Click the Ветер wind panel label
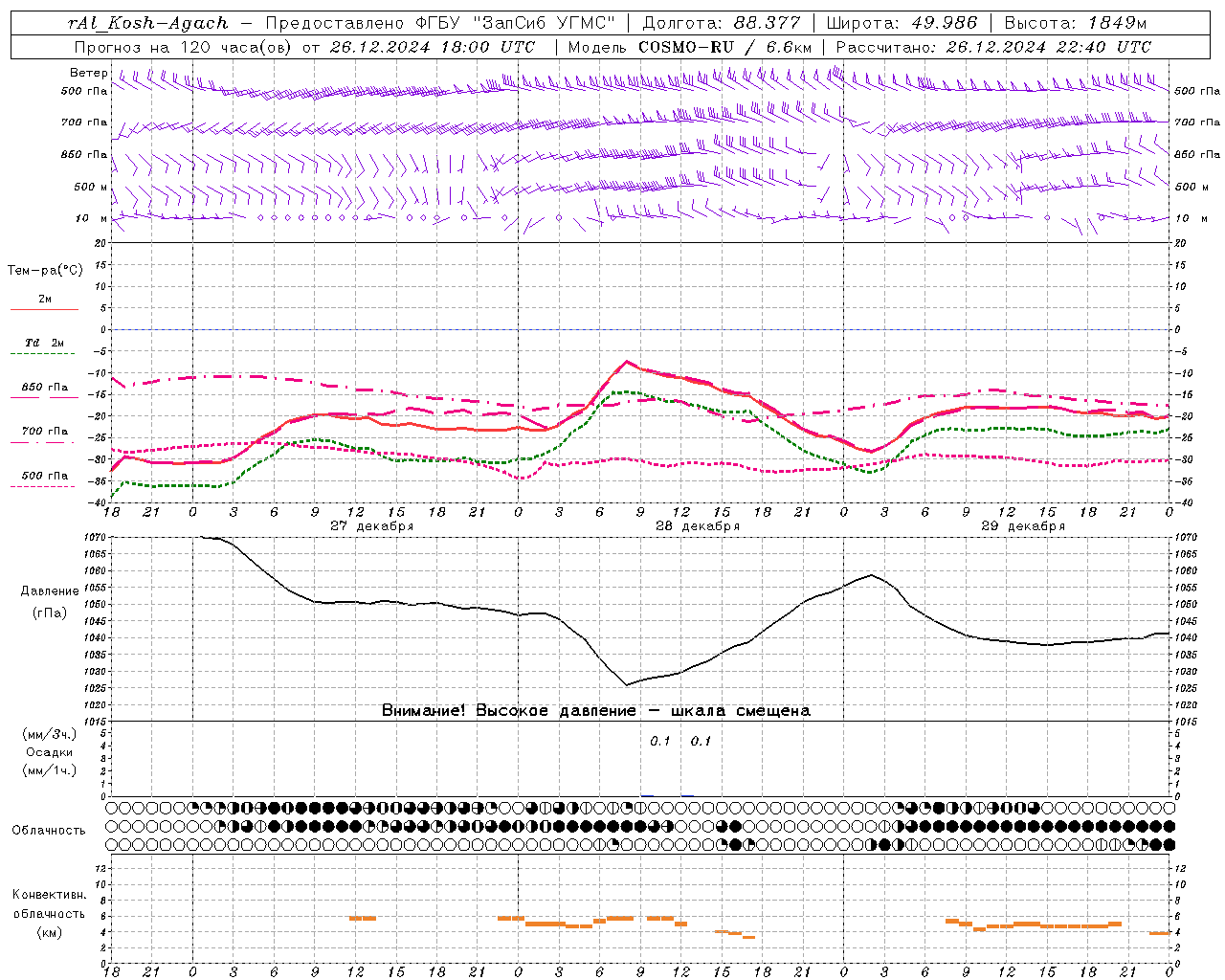Image resolution: width=1225 pixels, height=980 pixels. tap(89, 73)
